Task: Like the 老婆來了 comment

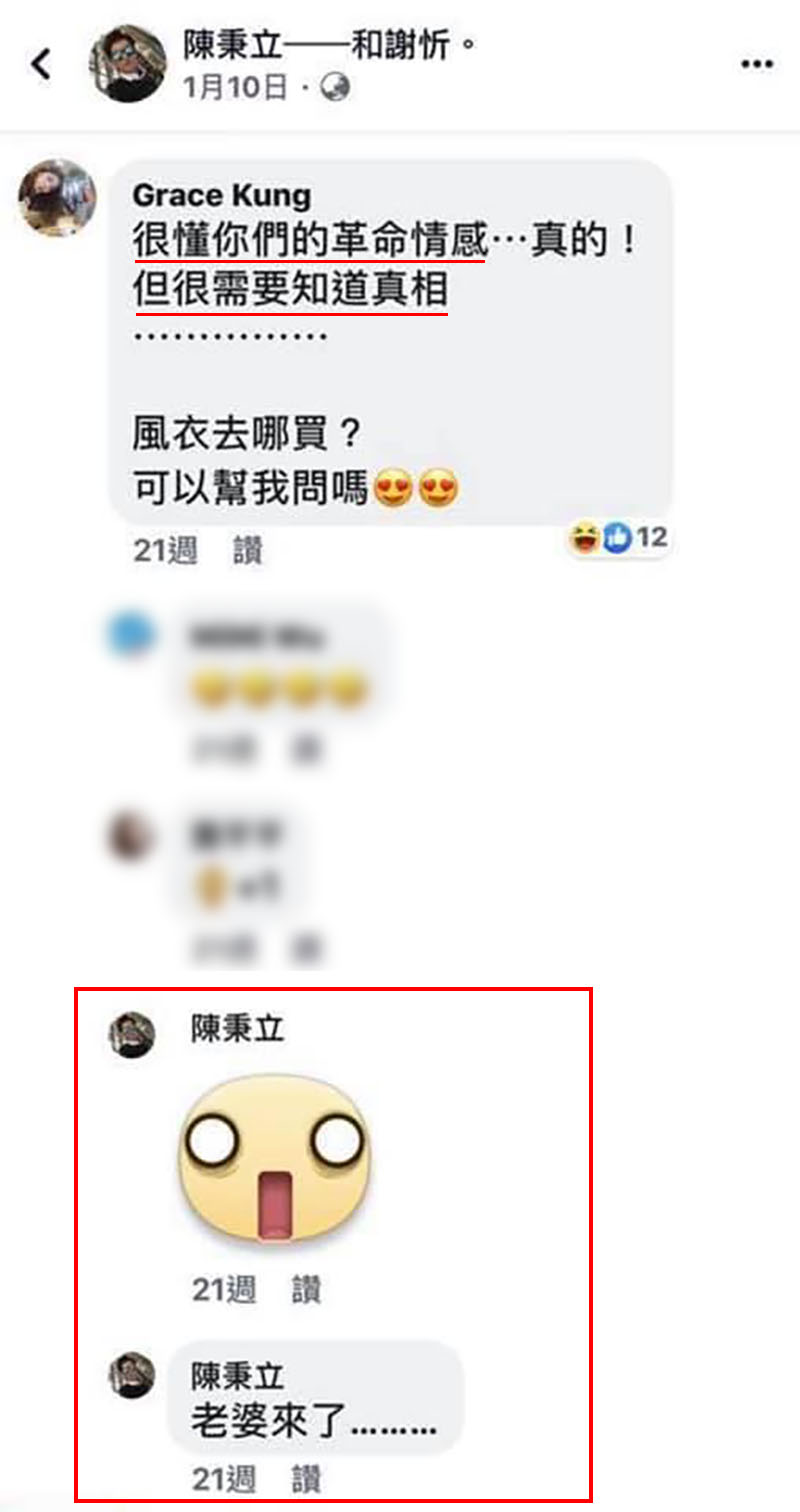Action: tap(306, 1480)
